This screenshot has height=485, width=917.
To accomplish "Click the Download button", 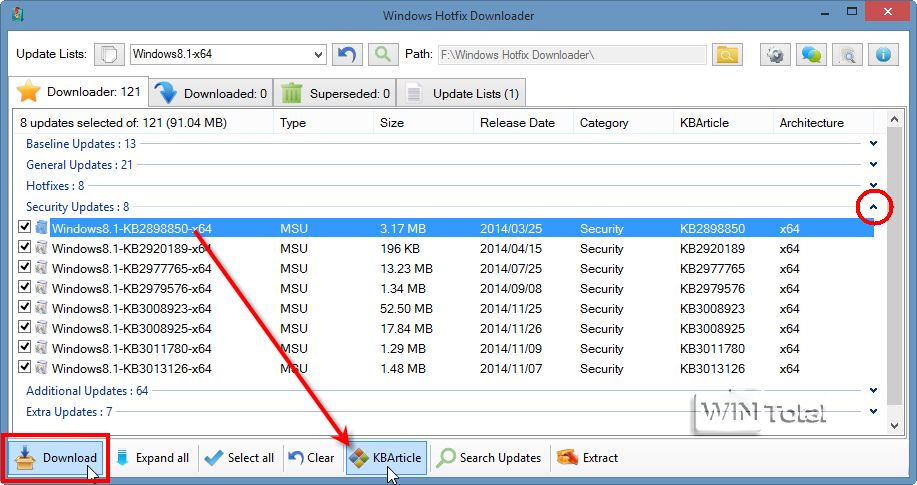I will point(57,458).
